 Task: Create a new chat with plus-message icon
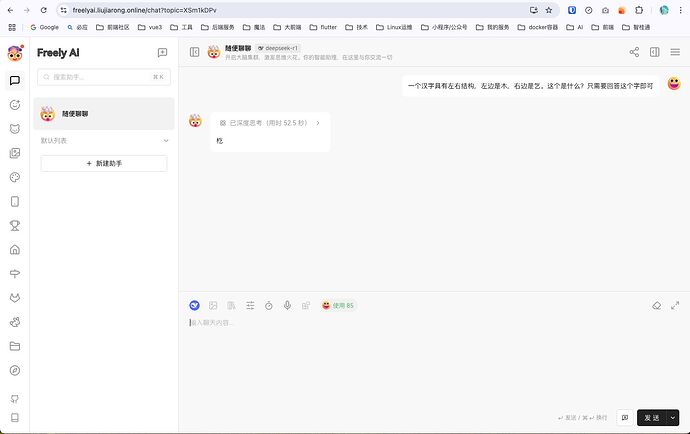pyautogui.click(x=162, y=53)
